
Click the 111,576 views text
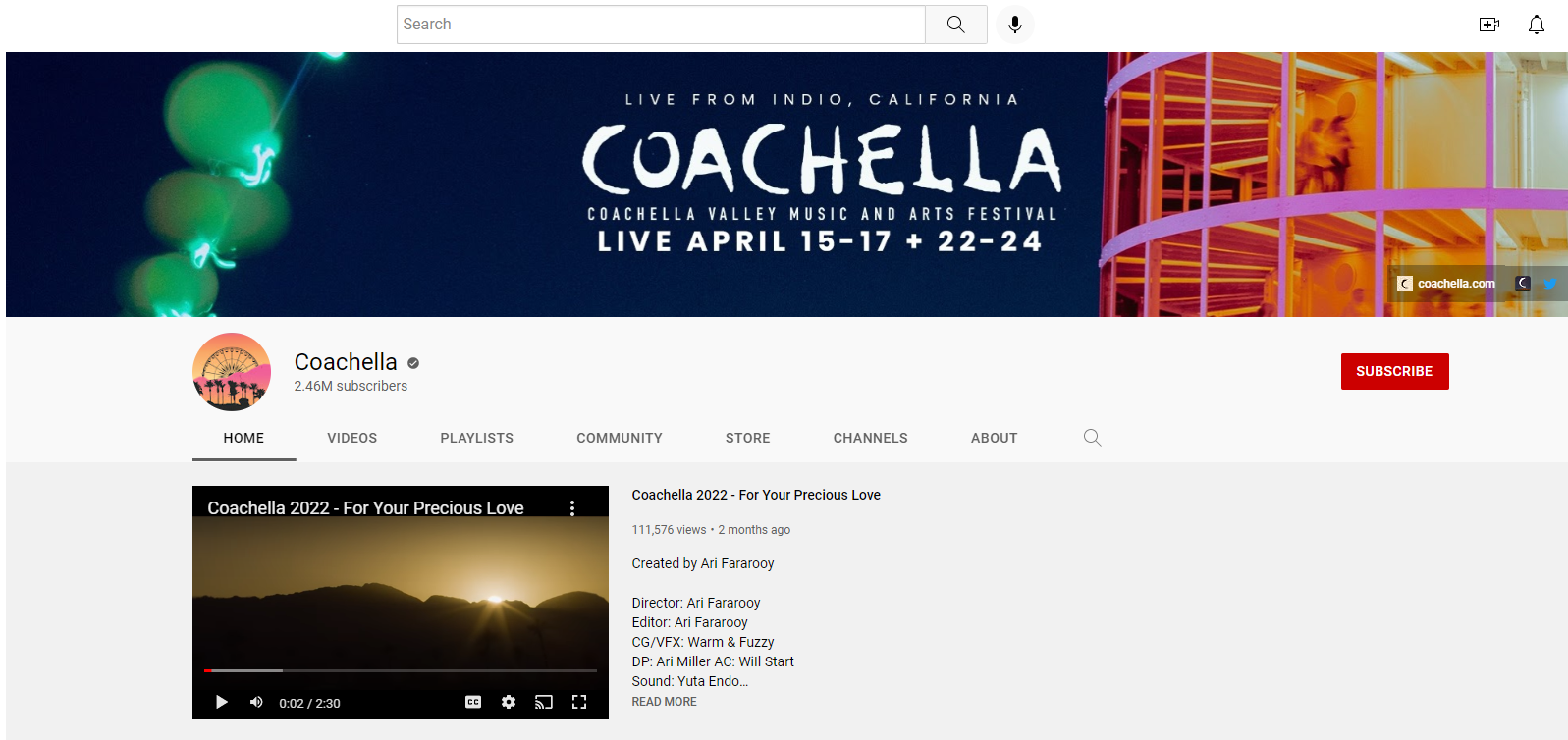[x=669, y=530]
